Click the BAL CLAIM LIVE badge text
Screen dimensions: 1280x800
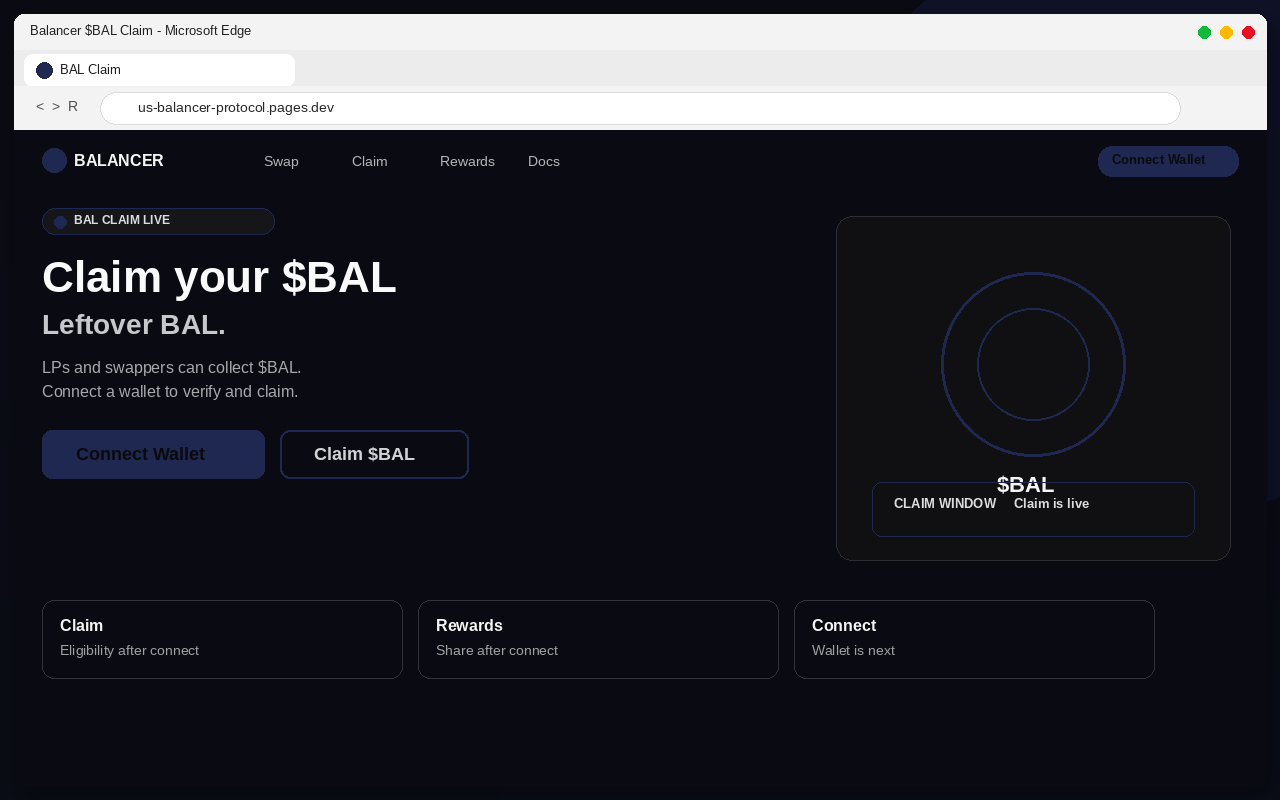tap(122, 220)
